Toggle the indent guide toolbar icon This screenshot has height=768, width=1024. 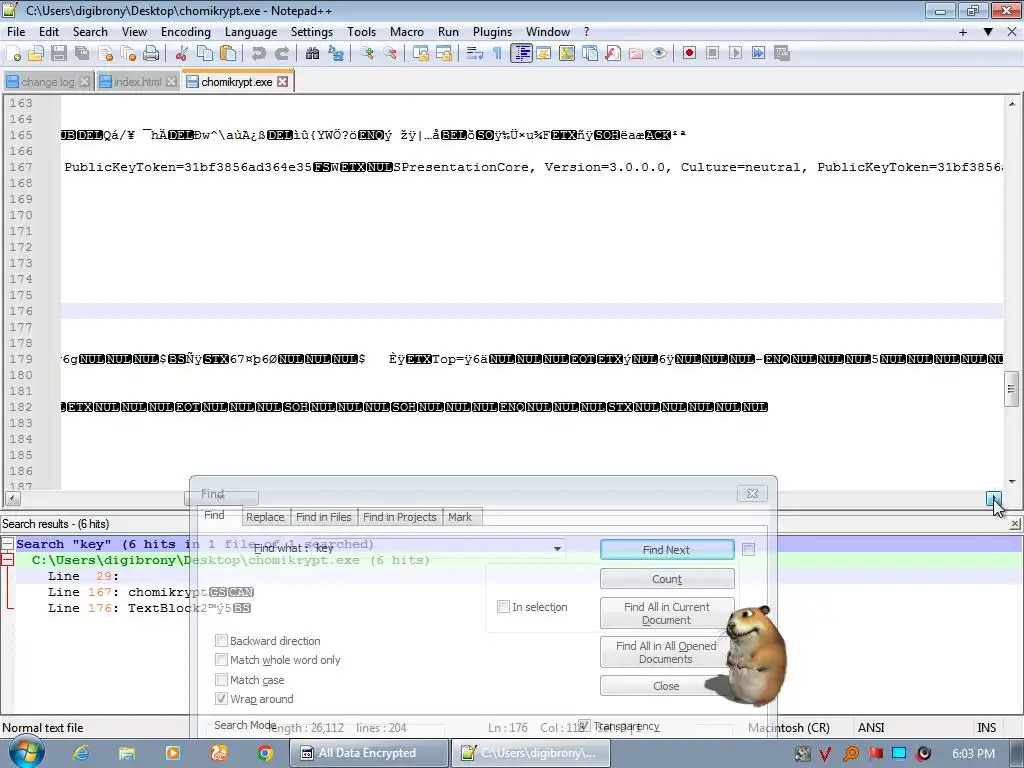click(521, 54)
